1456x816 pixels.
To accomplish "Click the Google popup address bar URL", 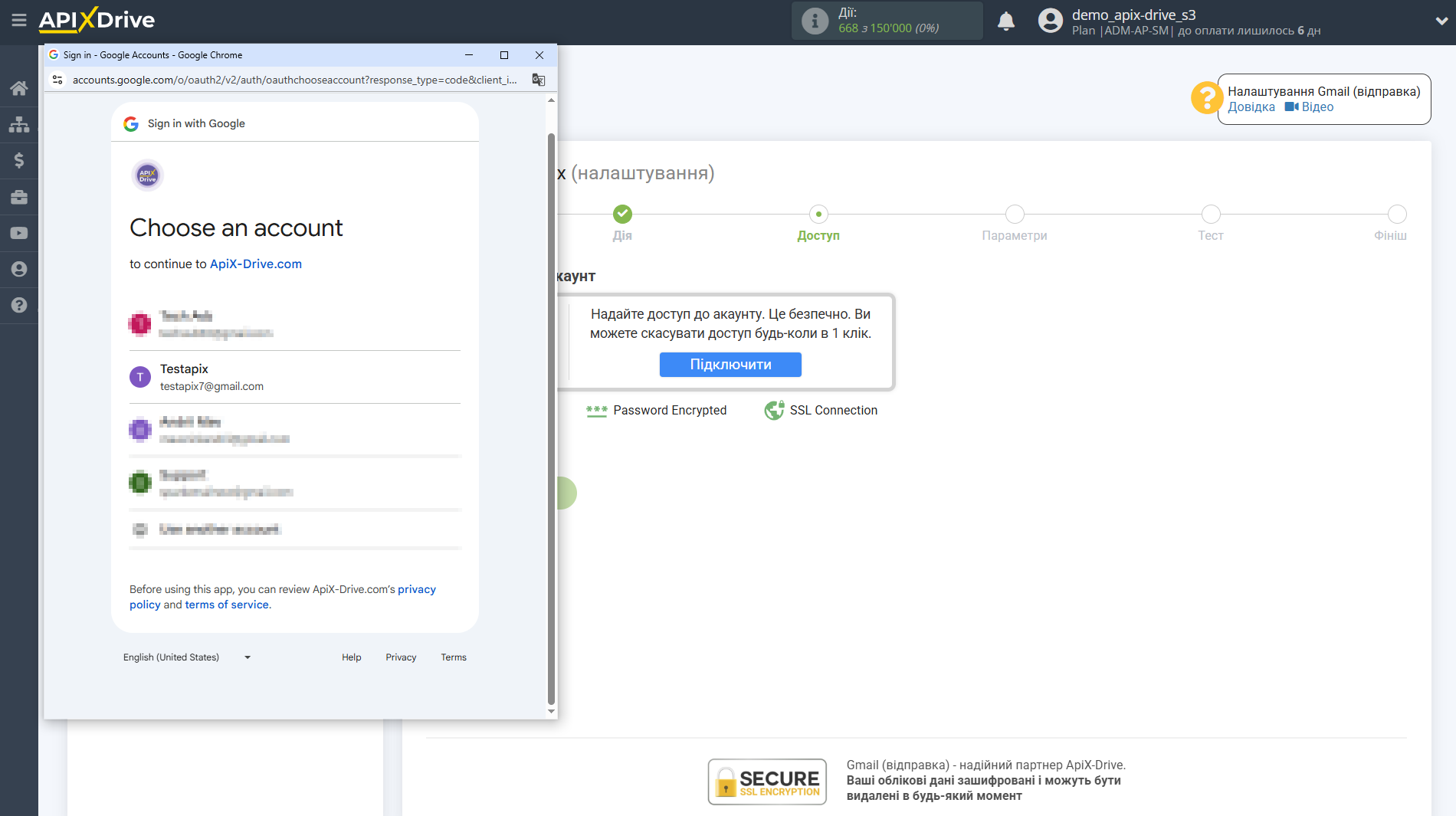I will click(x=294, y=80).
